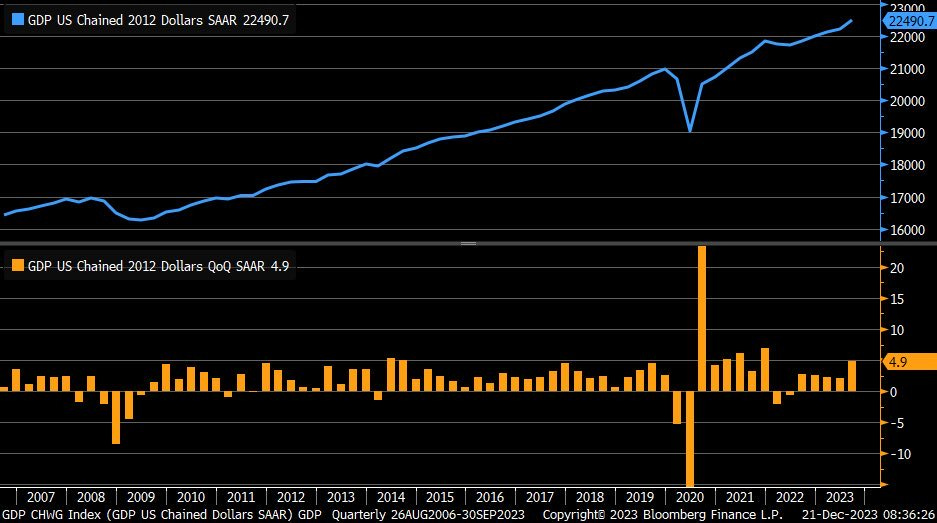Select the 2007 year label on the x-axis
This screenshot has width=937, height=523.
41,497
